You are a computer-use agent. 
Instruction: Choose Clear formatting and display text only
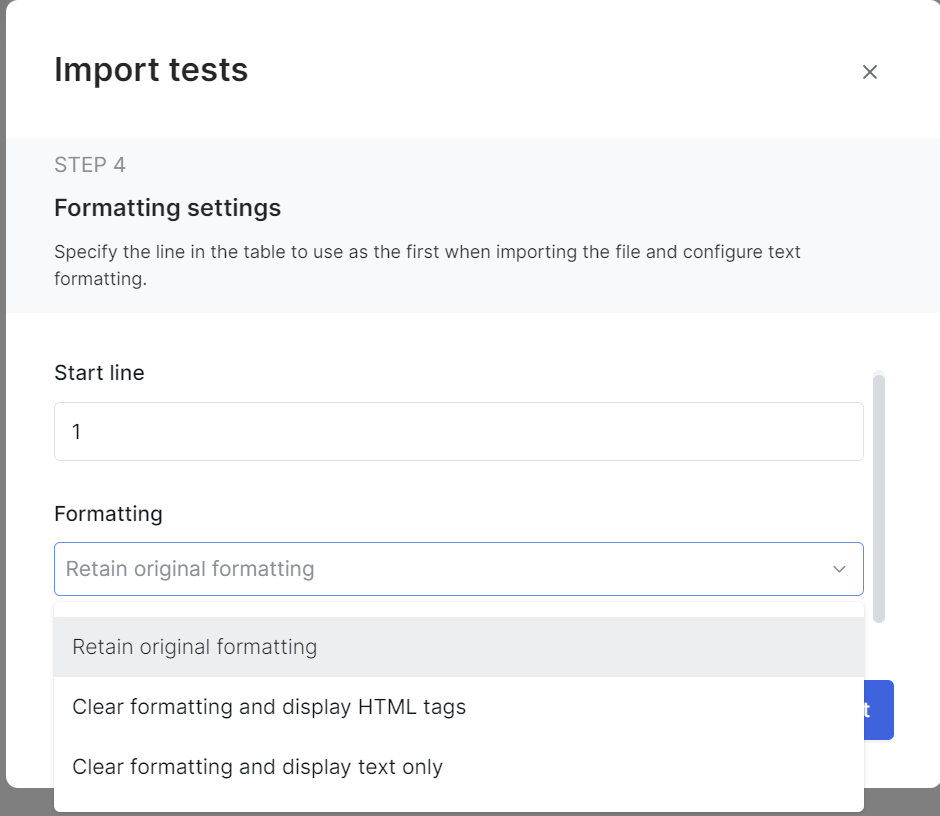coord(459,767)
